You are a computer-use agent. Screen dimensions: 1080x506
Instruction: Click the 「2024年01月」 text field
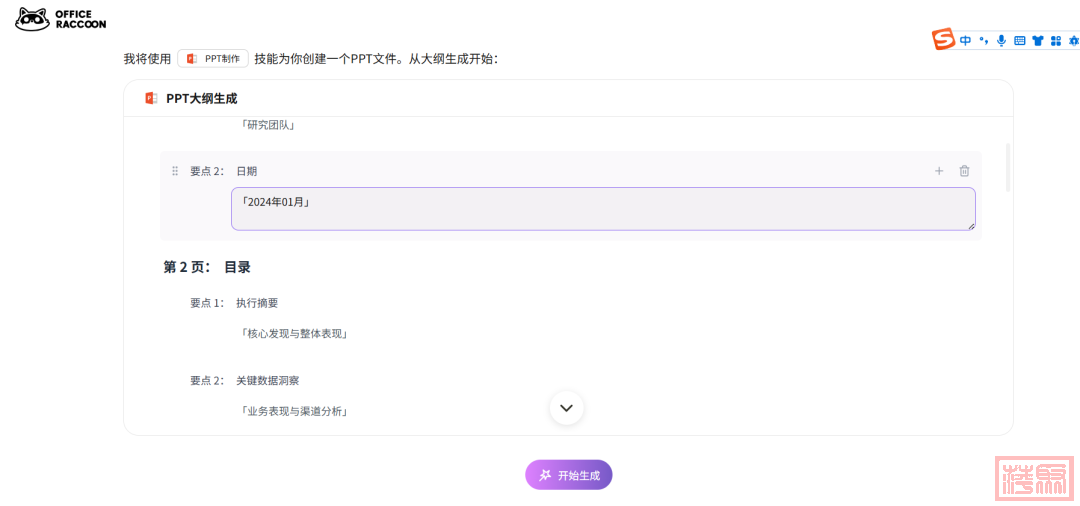[602, 209]
